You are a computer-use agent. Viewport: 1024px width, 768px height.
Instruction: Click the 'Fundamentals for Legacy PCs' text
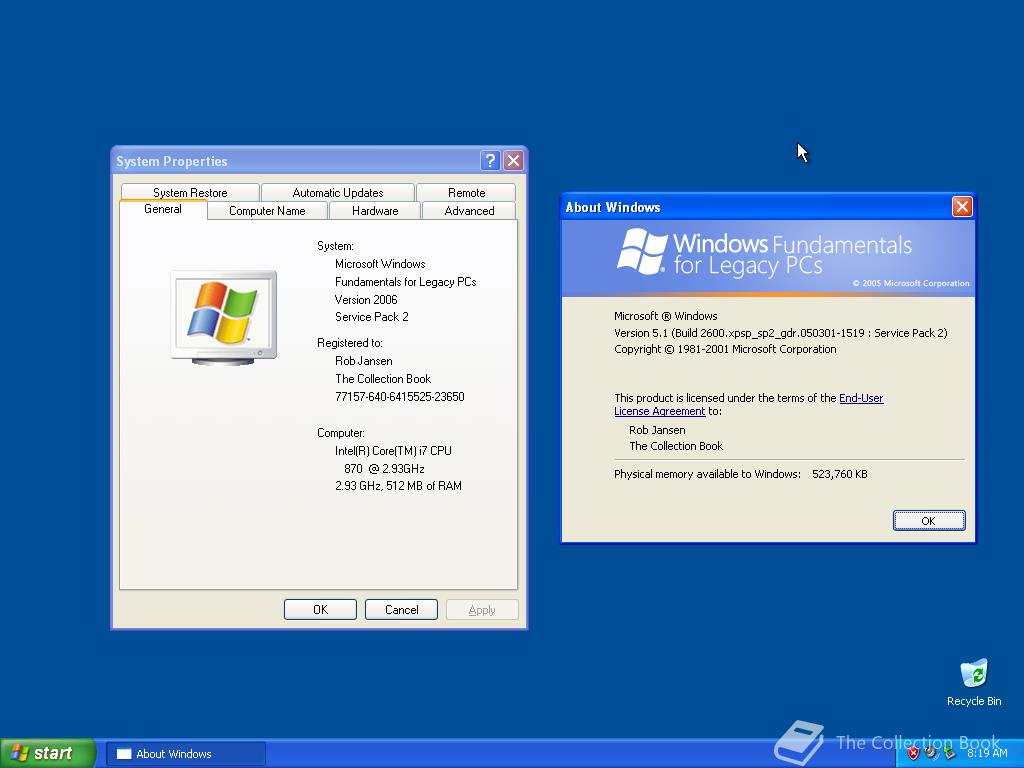pyautogui.click(x=406, y=281)
